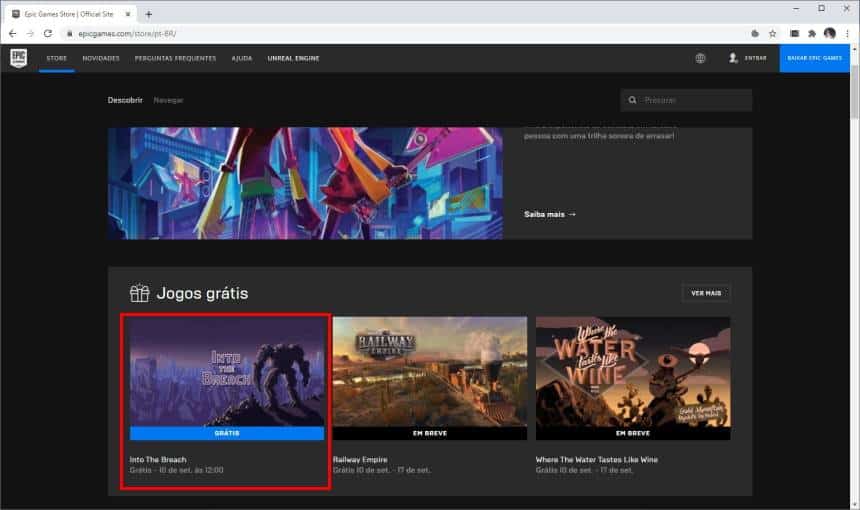The height and width of the screenshot is (510, 860).
Task: Open the Chrome profile avatar
Action: coord(830,33)
